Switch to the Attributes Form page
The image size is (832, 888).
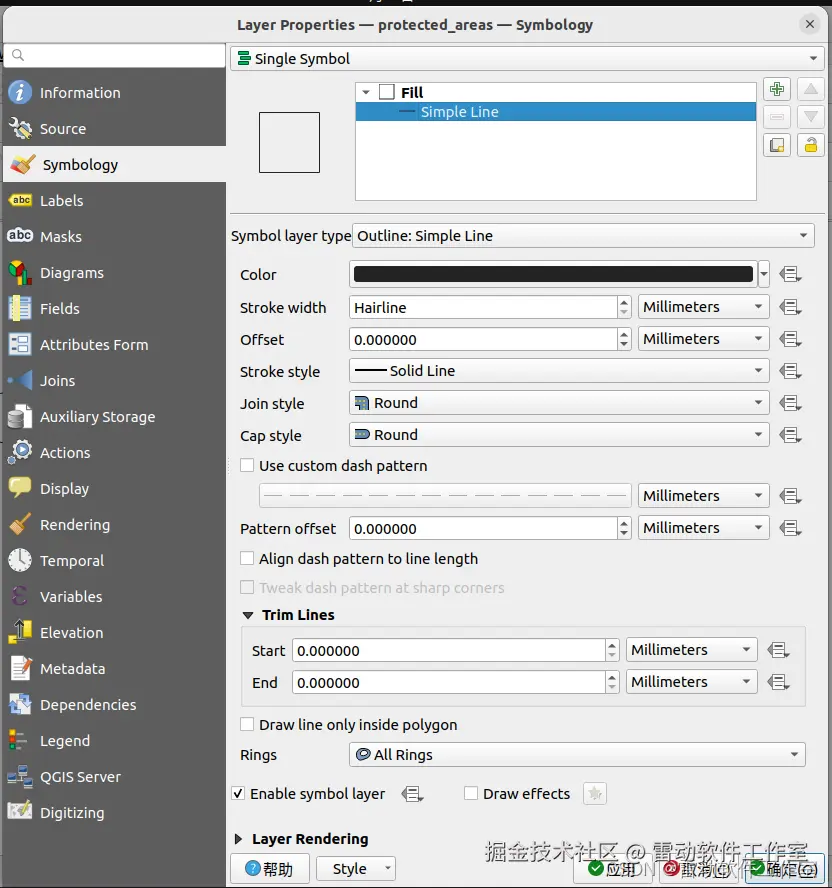pos(114,345)
